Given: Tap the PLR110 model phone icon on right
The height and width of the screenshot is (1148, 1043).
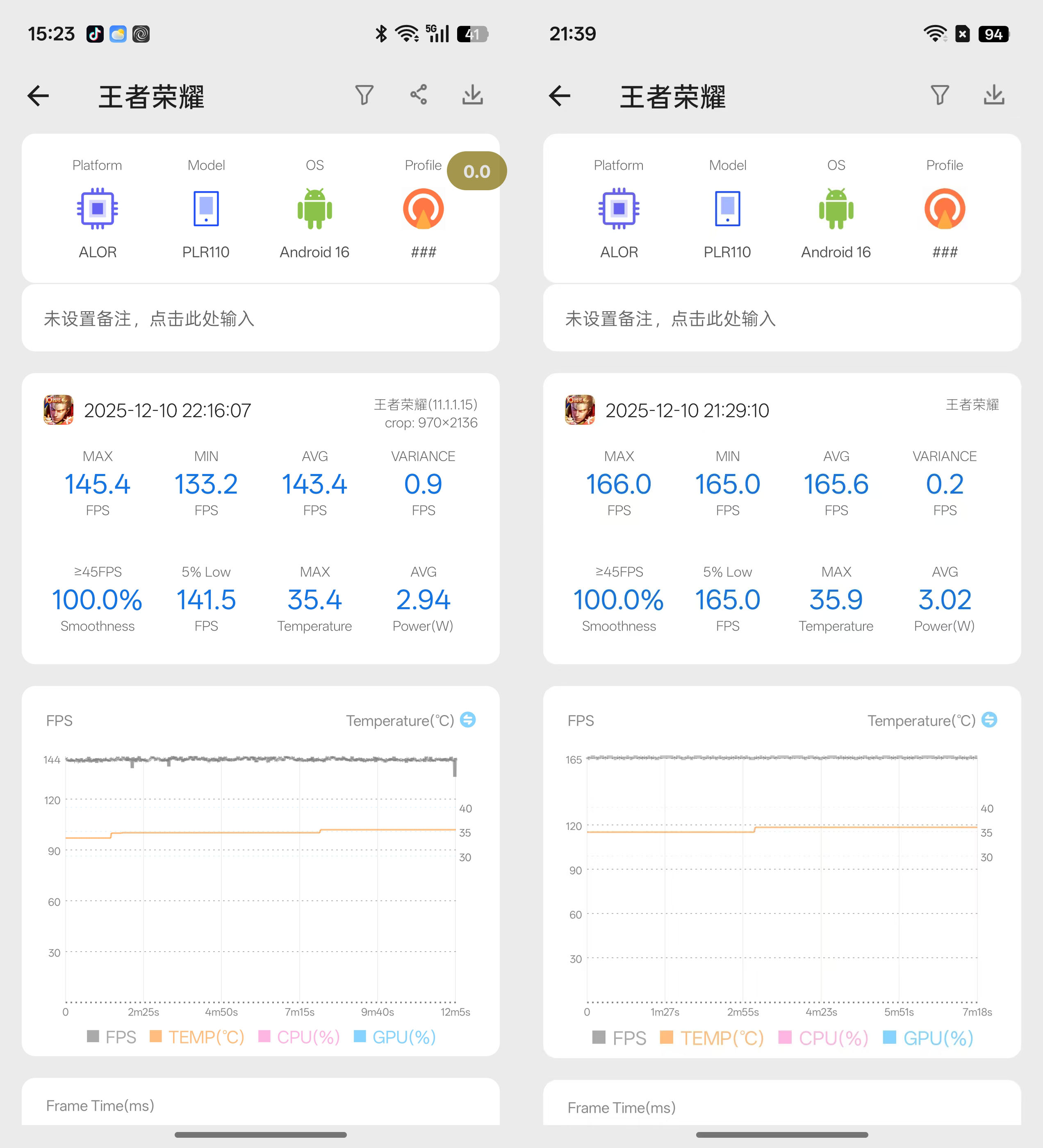Looking at the screenshot, I should pyautogui.click(x=727, y=208).
